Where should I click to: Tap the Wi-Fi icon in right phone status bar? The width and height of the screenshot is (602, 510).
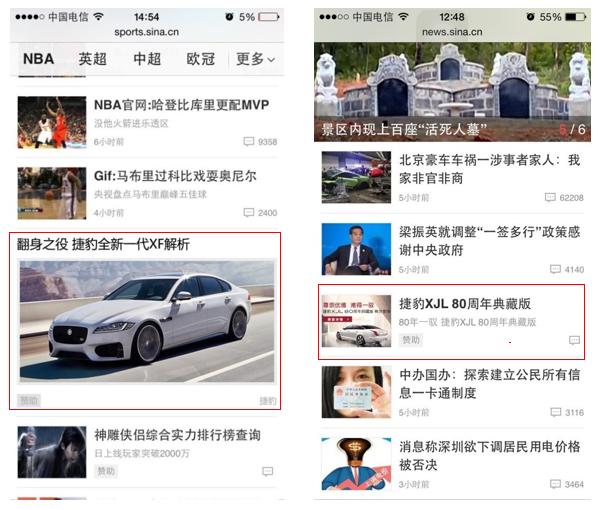click(x=404, y=17)
